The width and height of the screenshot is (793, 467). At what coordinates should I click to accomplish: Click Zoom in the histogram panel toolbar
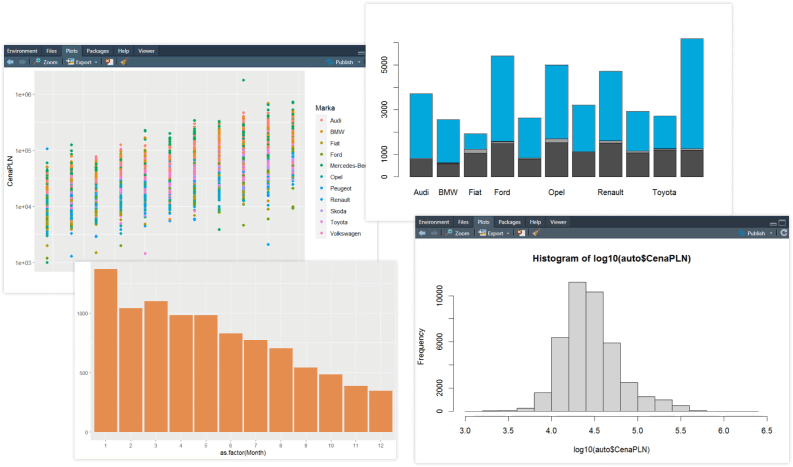[458, 232]
